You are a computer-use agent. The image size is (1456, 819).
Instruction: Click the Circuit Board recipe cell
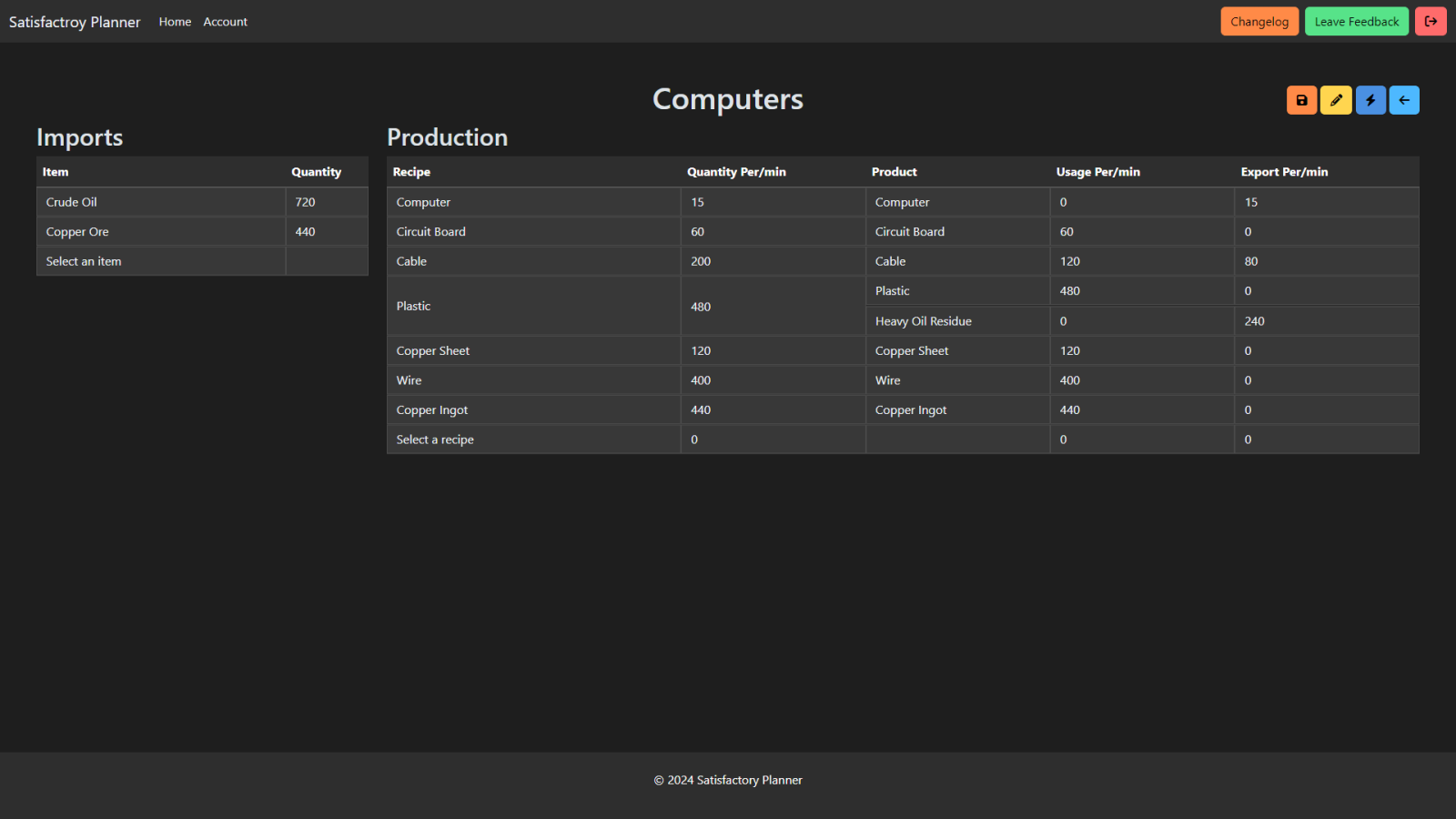[430, 231]
